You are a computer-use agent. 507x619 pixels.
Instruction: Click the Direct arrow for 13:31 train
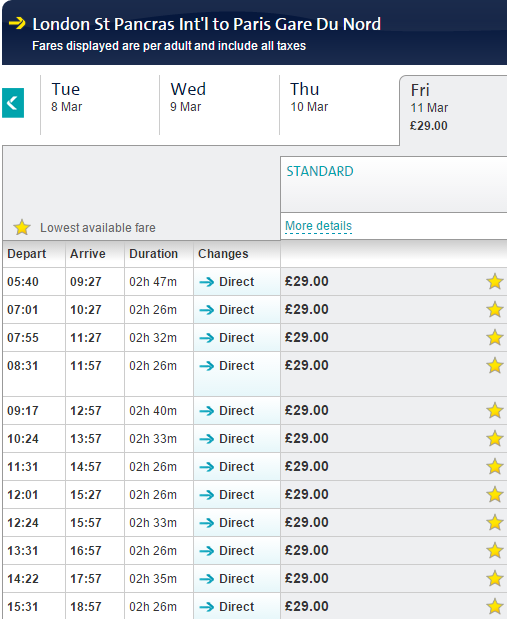tap(207, 551)
